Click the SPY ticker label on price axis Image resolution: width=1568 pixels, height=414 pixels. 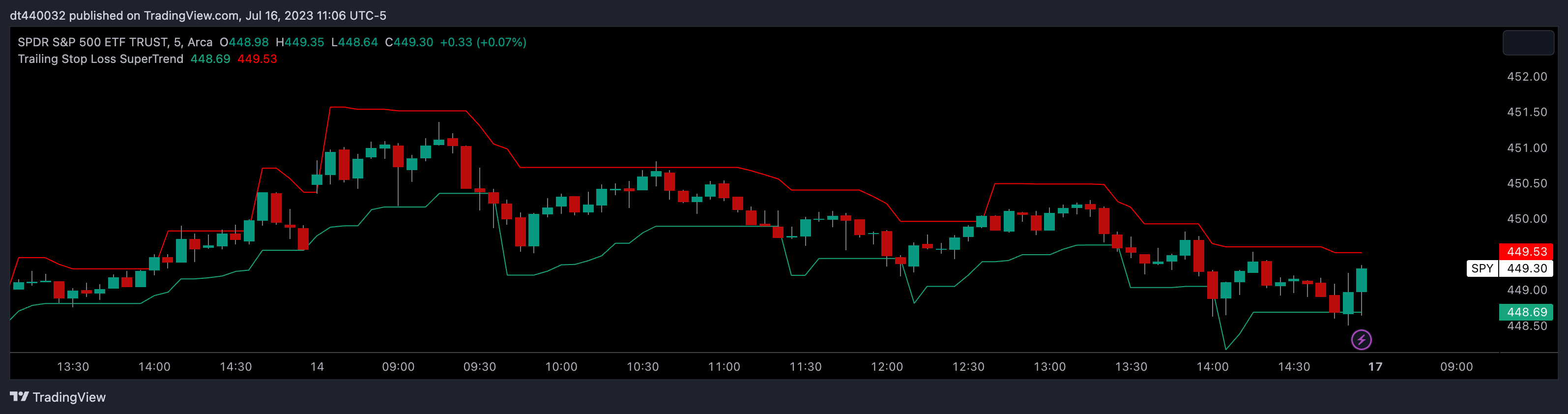1482,268
